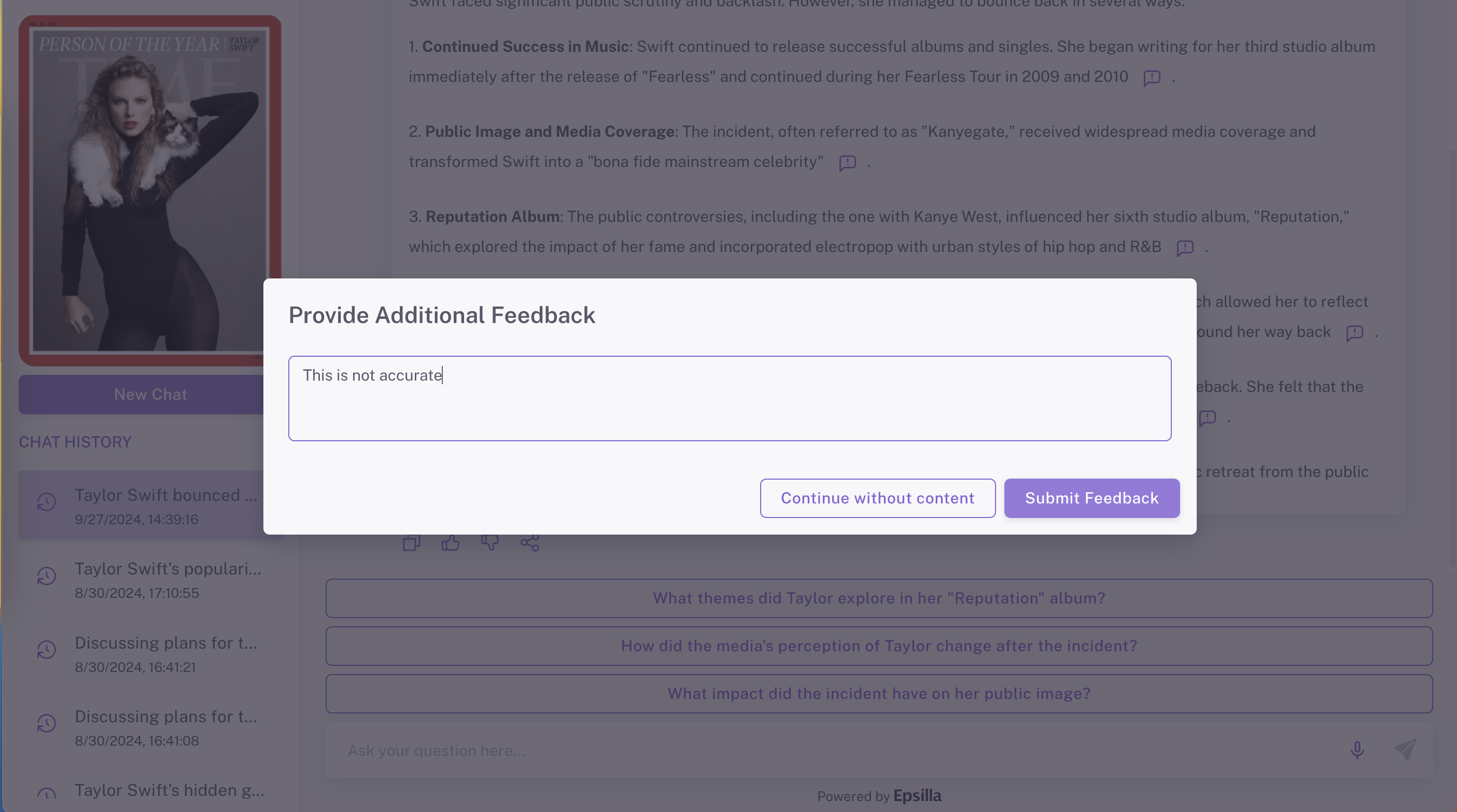Click Continue without content button

point(877,498)
